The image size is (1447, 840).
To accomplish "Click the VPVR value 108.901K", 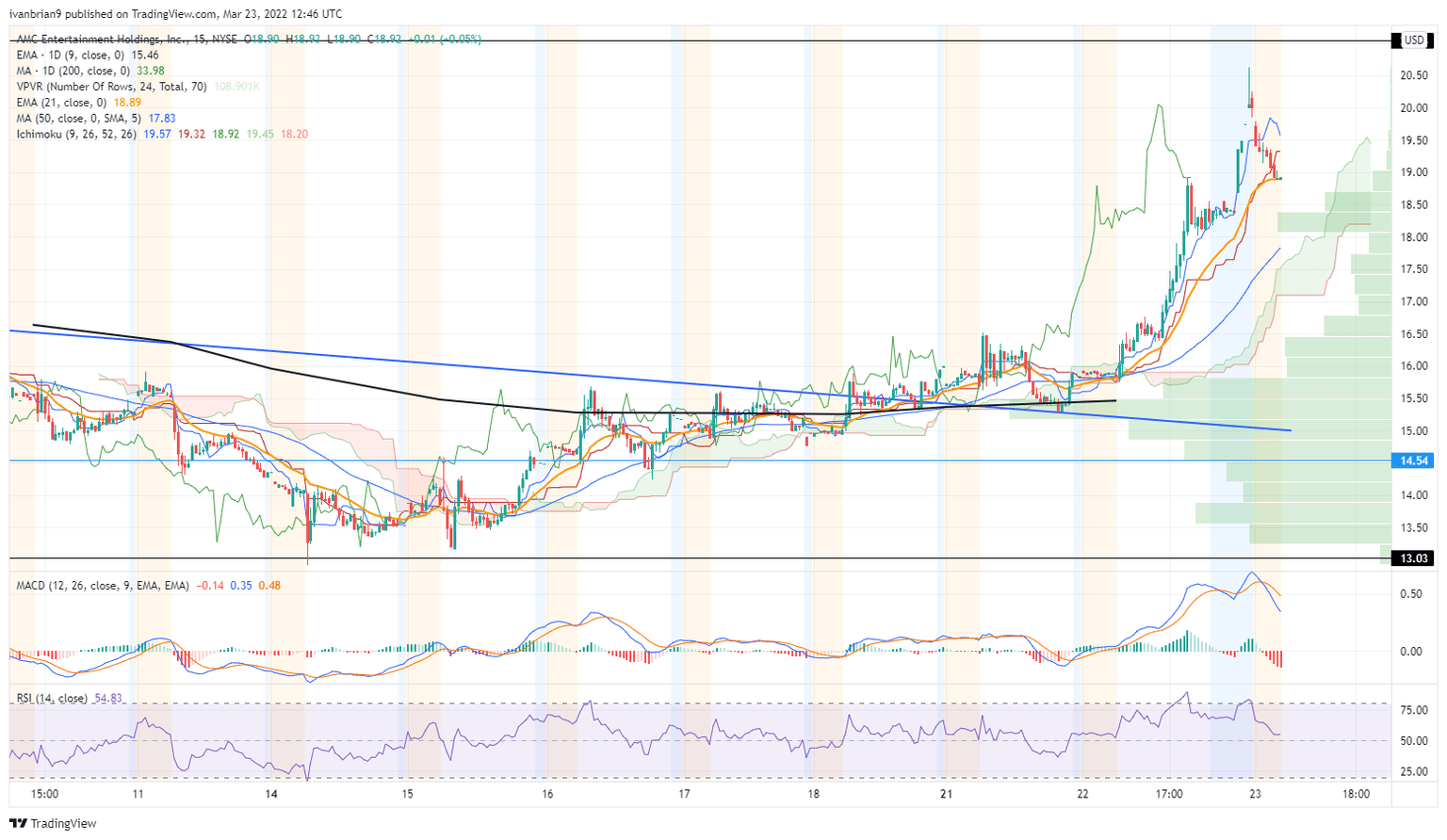I will (236, 87).
